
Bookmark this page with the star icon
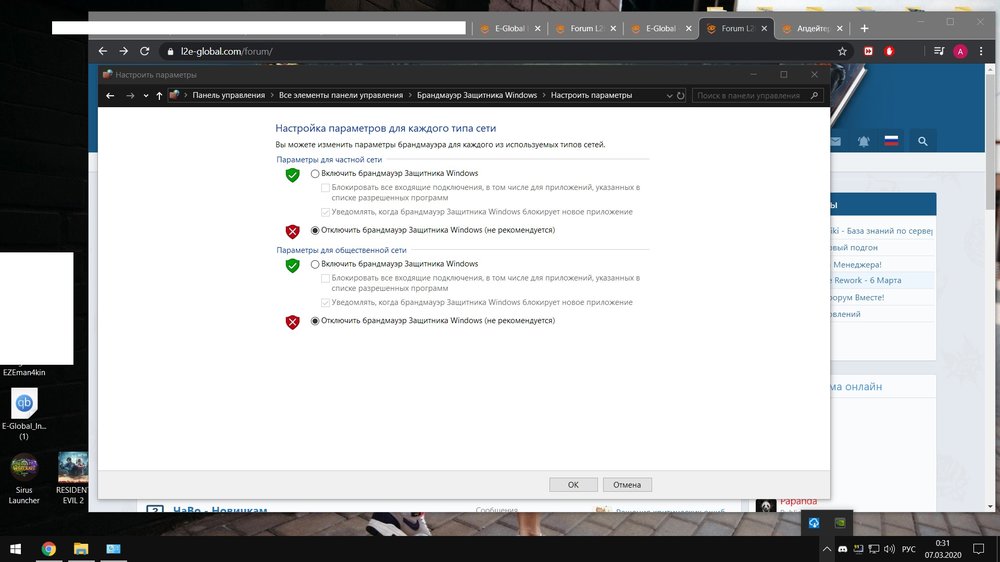pyautogui.click(x=842, y=51)
